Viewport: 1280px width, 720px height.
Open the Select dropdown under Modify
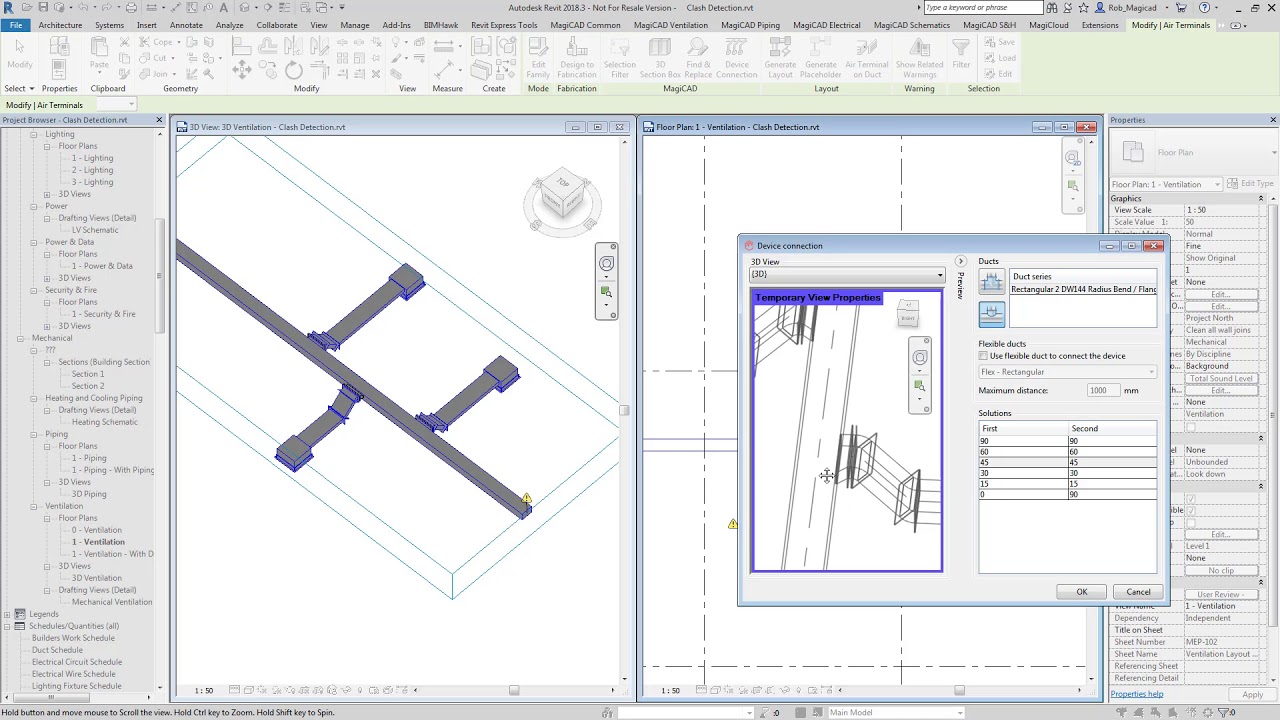point(20,88)
